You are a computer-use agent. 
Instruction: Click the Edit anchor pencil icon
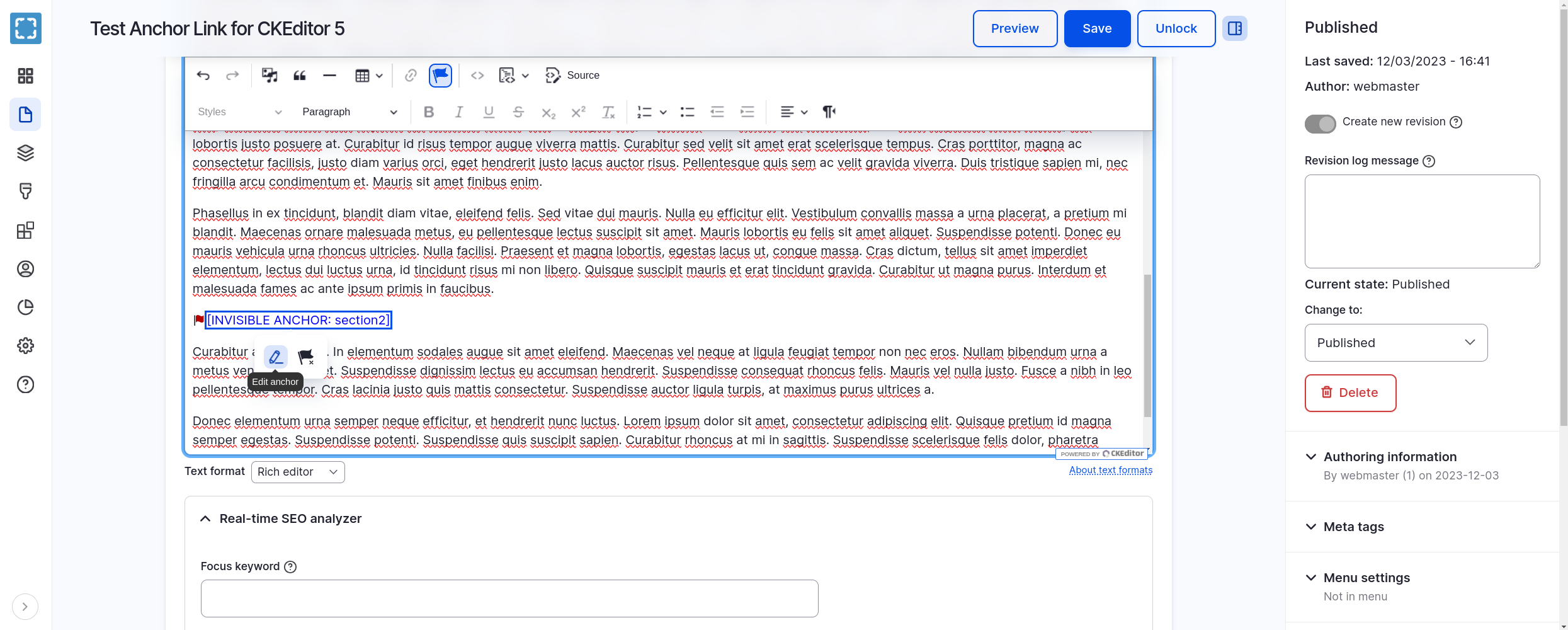(x=275, y=357)
